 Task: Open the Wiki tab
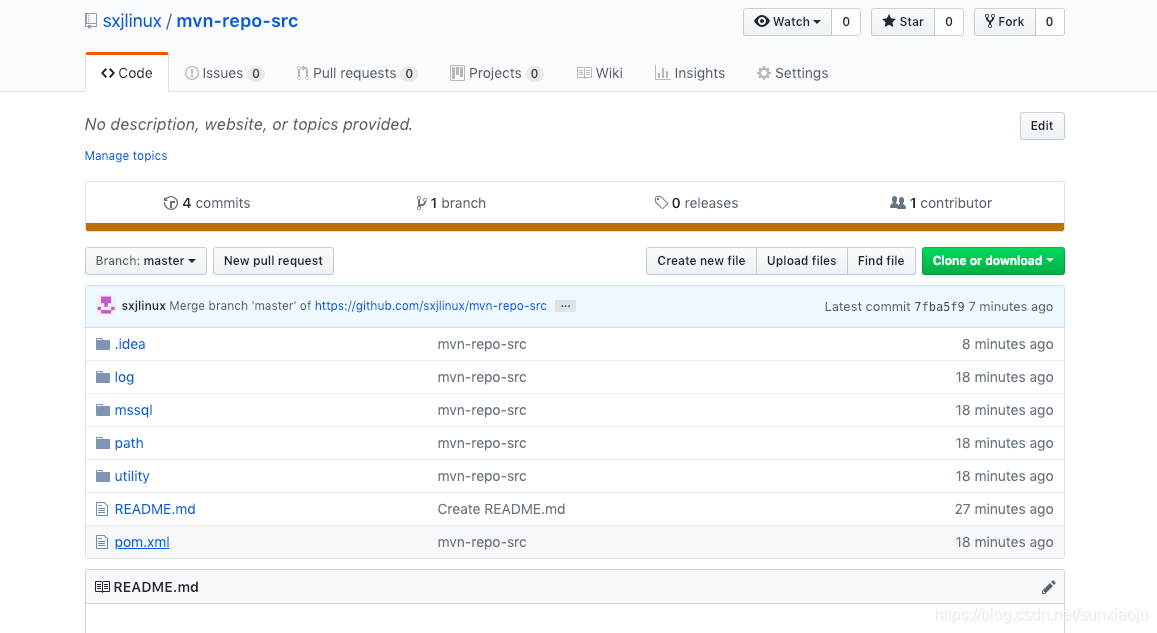click(600, 73)
